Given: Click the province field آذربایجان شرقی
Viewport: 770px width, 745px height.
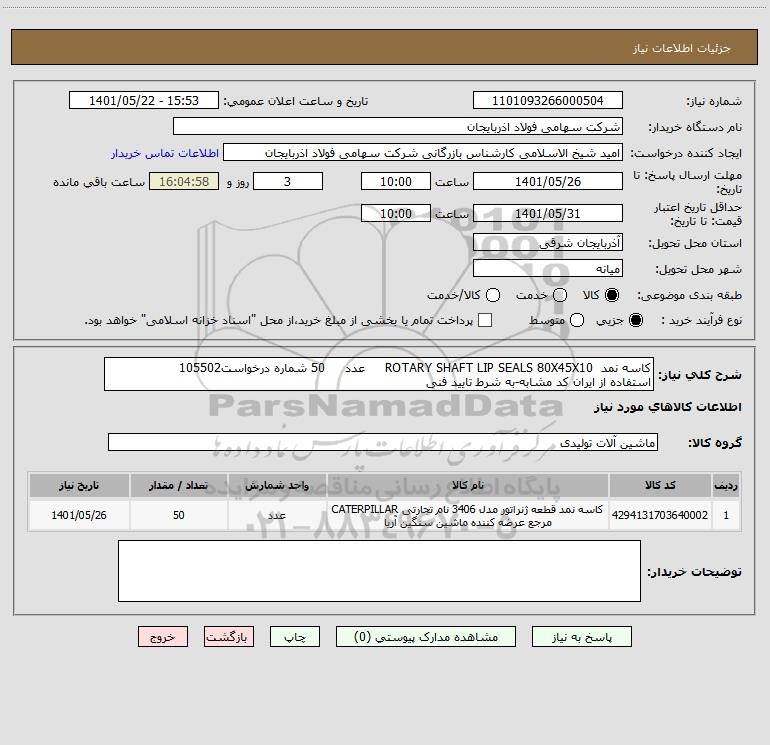Looking at the screenshot, I should click(548, 242).
